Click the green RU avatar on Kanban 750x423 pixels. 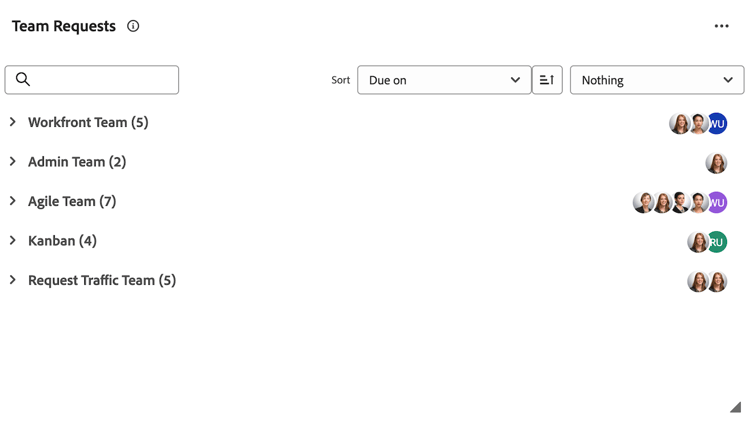point(716,242)
